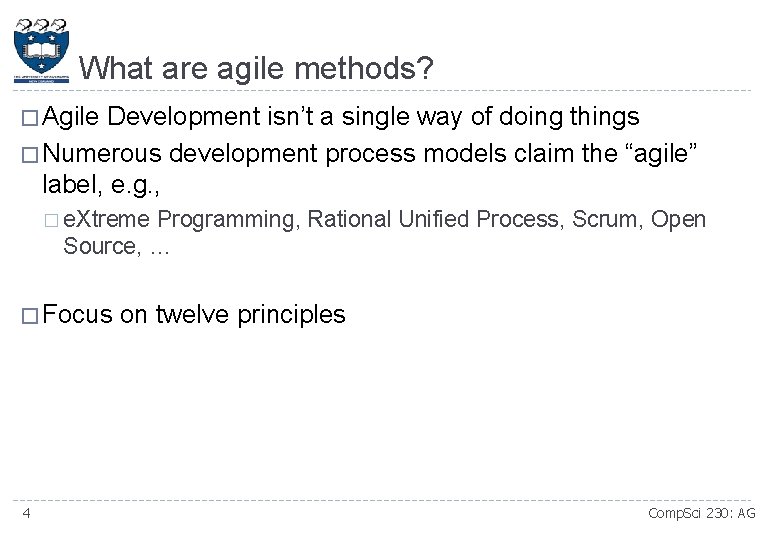This screenshot has width=780, height=540.
Task: Click the dashed line below the title
Action: click(400, 91)
